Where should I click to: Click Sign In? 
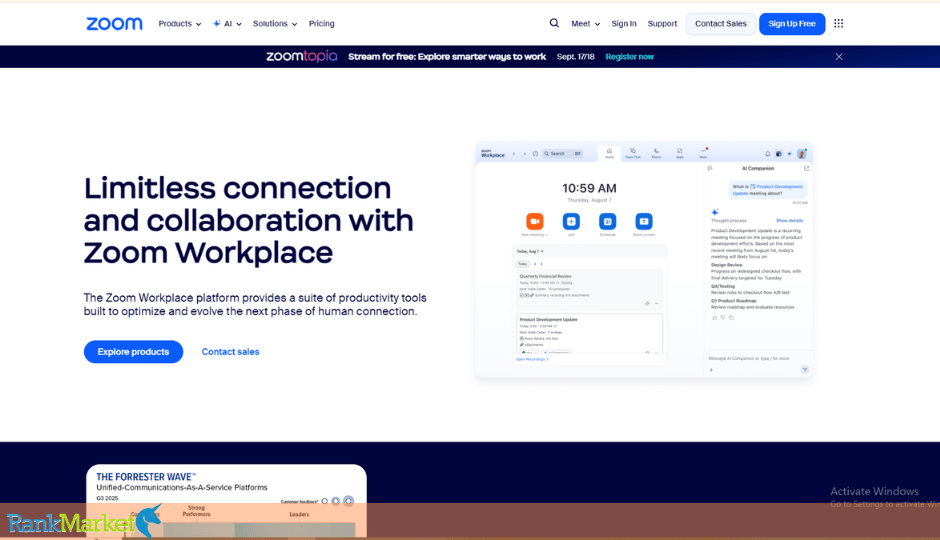click(x=623, y=23)
